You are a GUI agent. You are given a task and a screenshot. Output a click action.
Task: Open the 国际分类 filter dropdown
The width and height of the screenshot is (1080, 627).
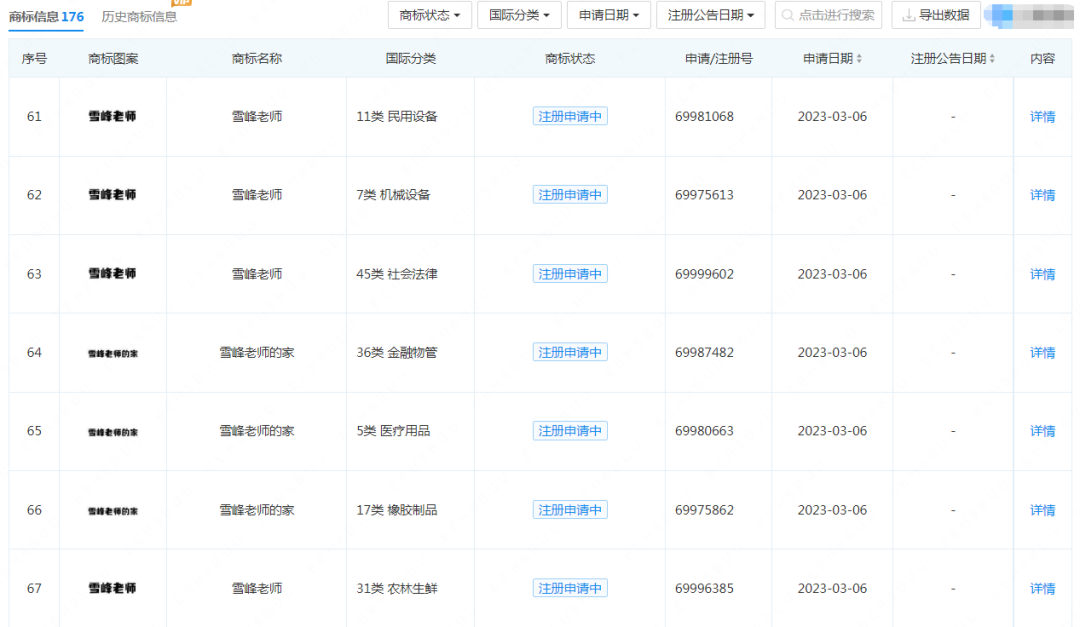point(519,15)
